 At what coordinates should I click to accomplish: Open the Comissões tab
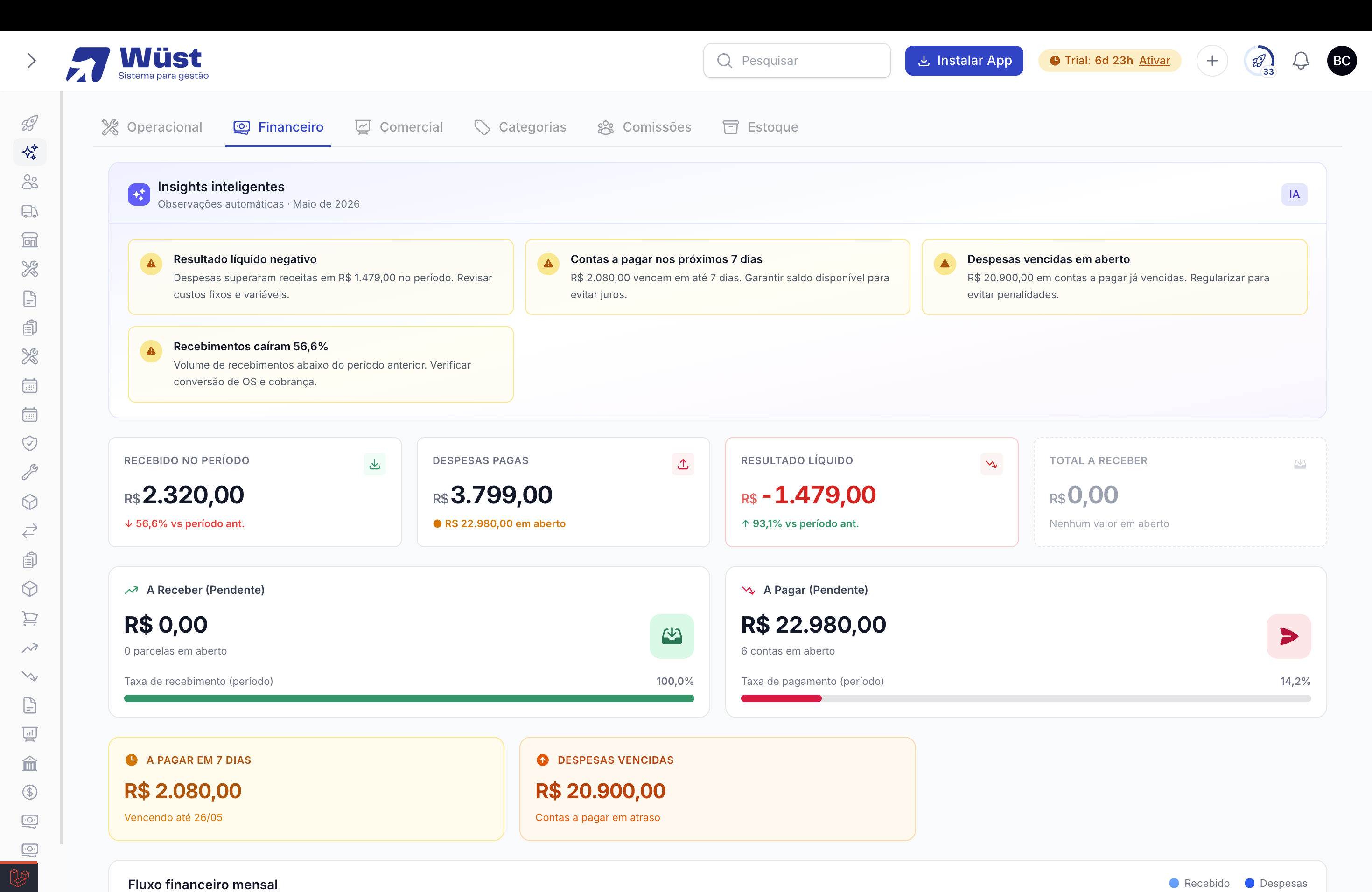pos(644,127)
